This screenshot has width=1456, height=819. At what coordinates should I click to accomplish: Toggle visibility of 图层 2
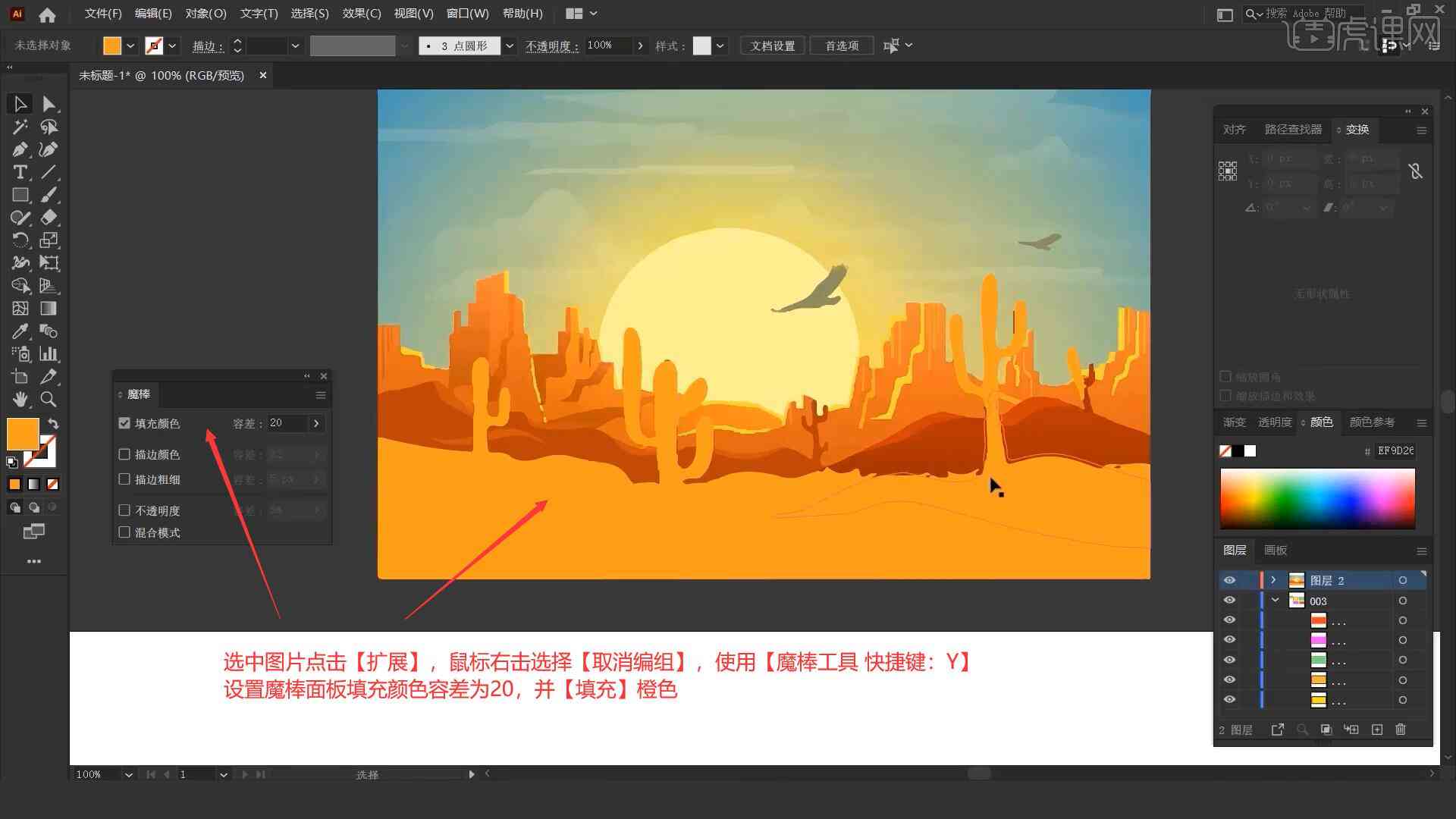click(1229, 580)
